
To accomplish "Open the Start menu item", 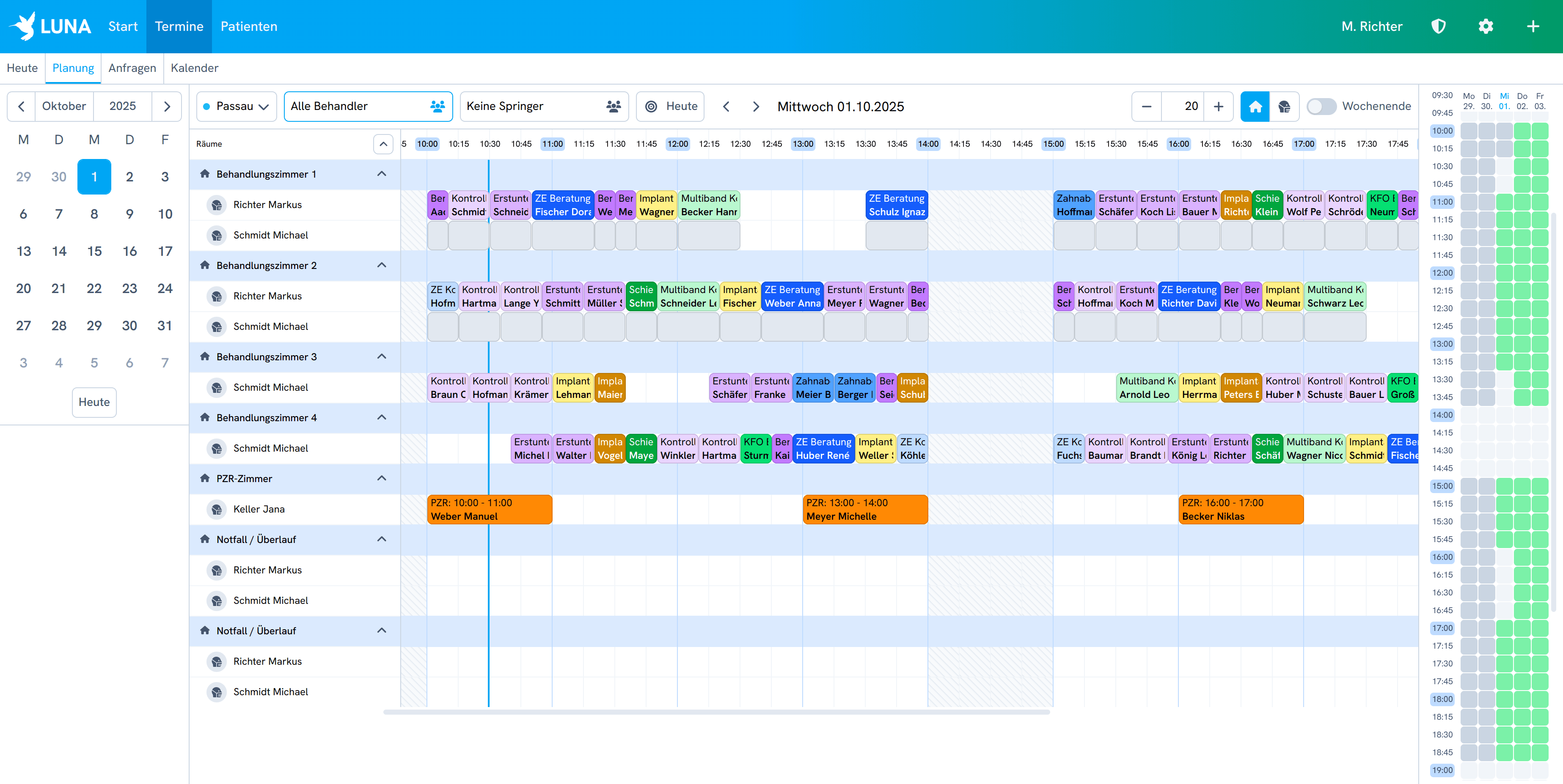I will [x=123, y=26].
